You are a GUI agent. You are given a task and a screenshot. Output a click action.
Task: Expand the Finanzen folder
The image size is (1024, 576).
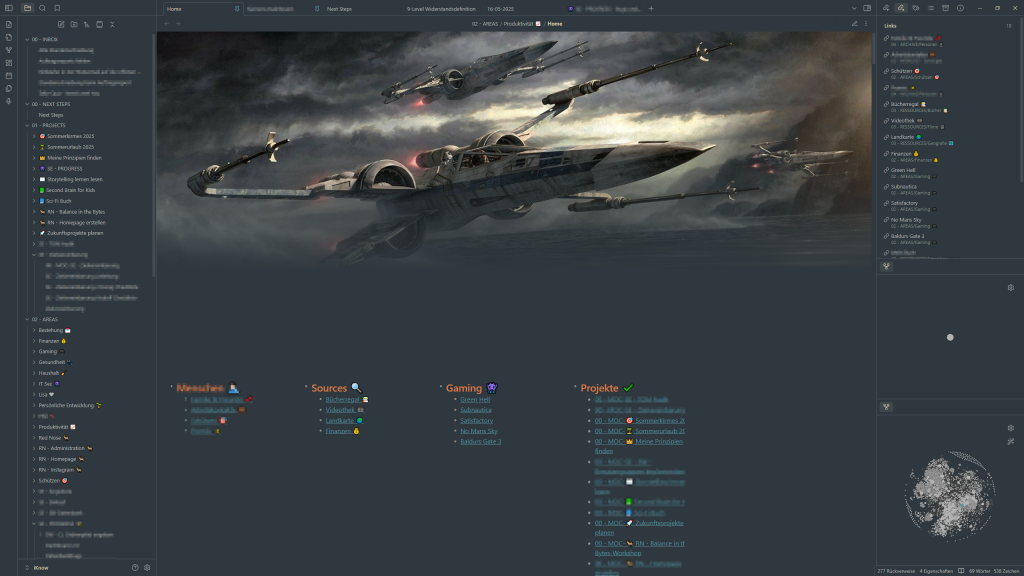coord(34,340)
